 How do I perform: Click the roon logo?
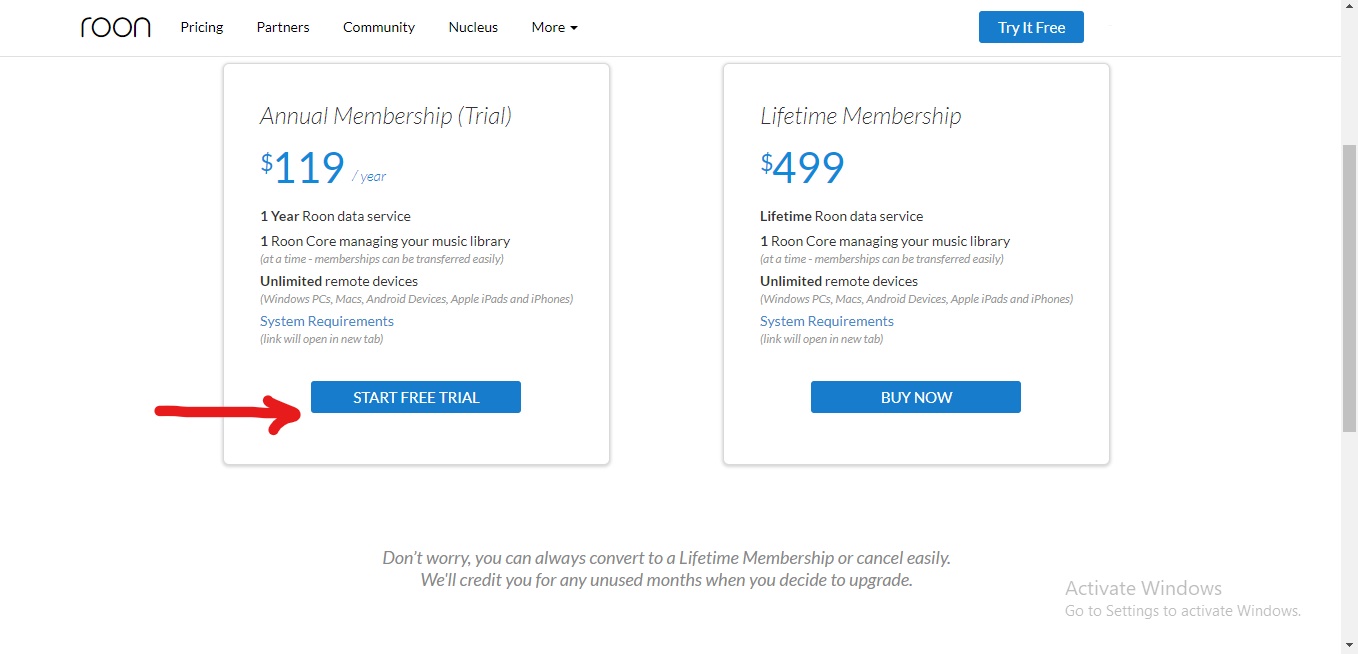[x=115, y=27]
